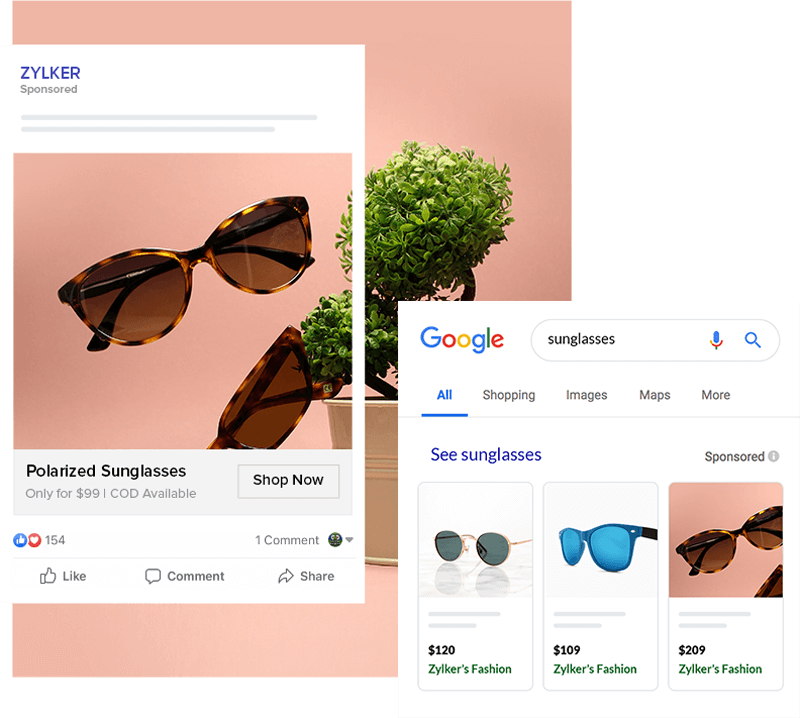Click the Google logo
The width and height of the screenshot is (800, 718).
coord(462,339)
